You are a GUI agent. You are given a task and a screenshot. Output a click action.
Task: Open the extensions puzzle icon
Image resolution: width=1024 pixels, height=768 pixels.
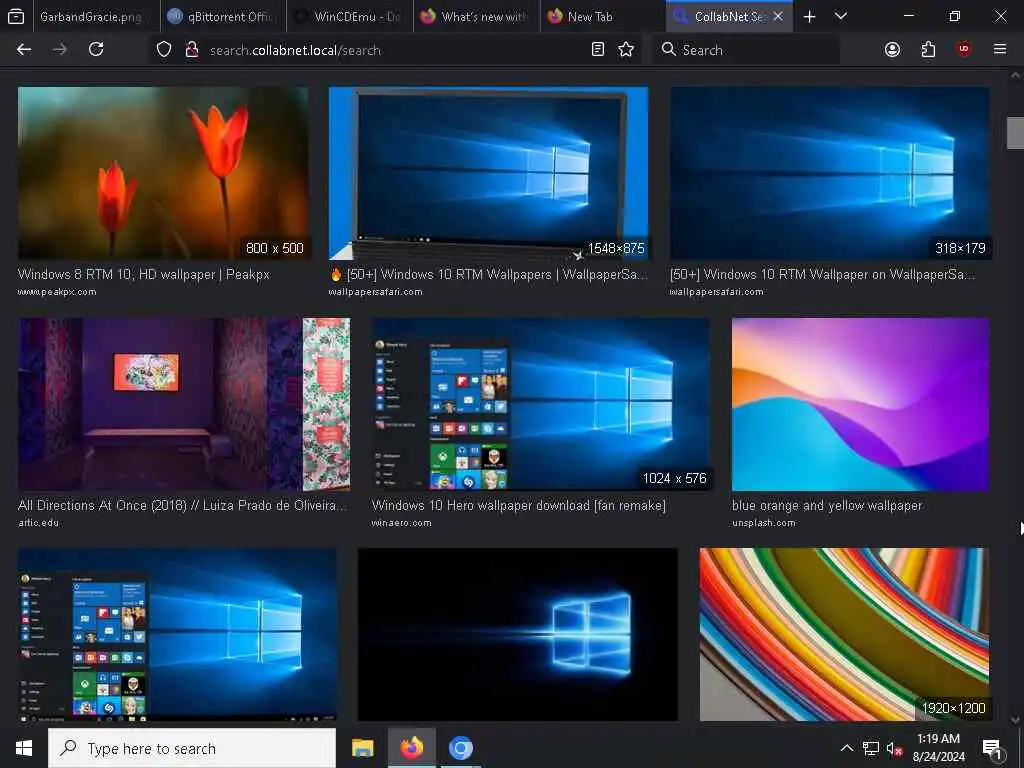[x=928, y=50]
